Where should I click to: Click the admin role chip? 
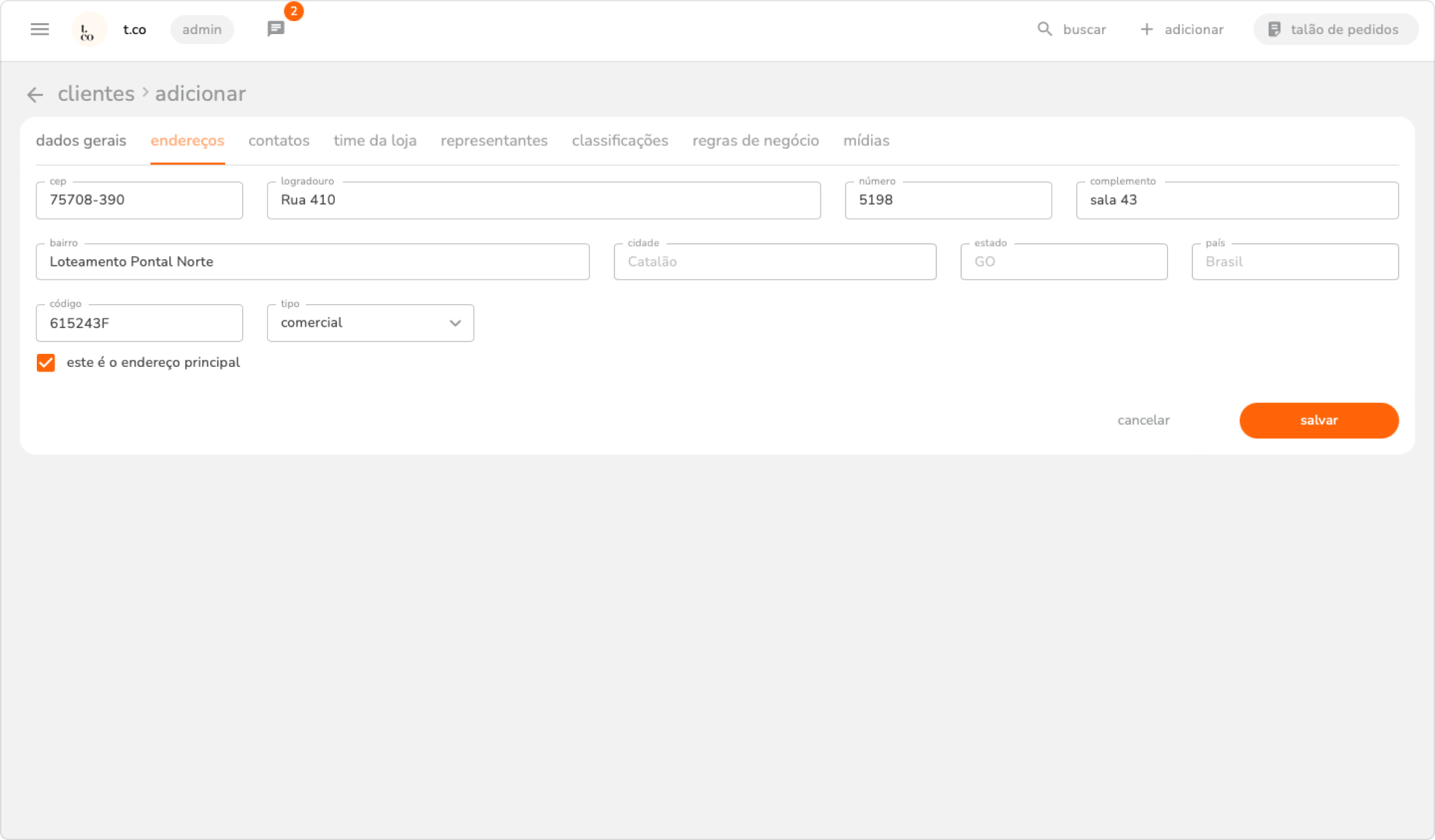[x=202, y=29]
